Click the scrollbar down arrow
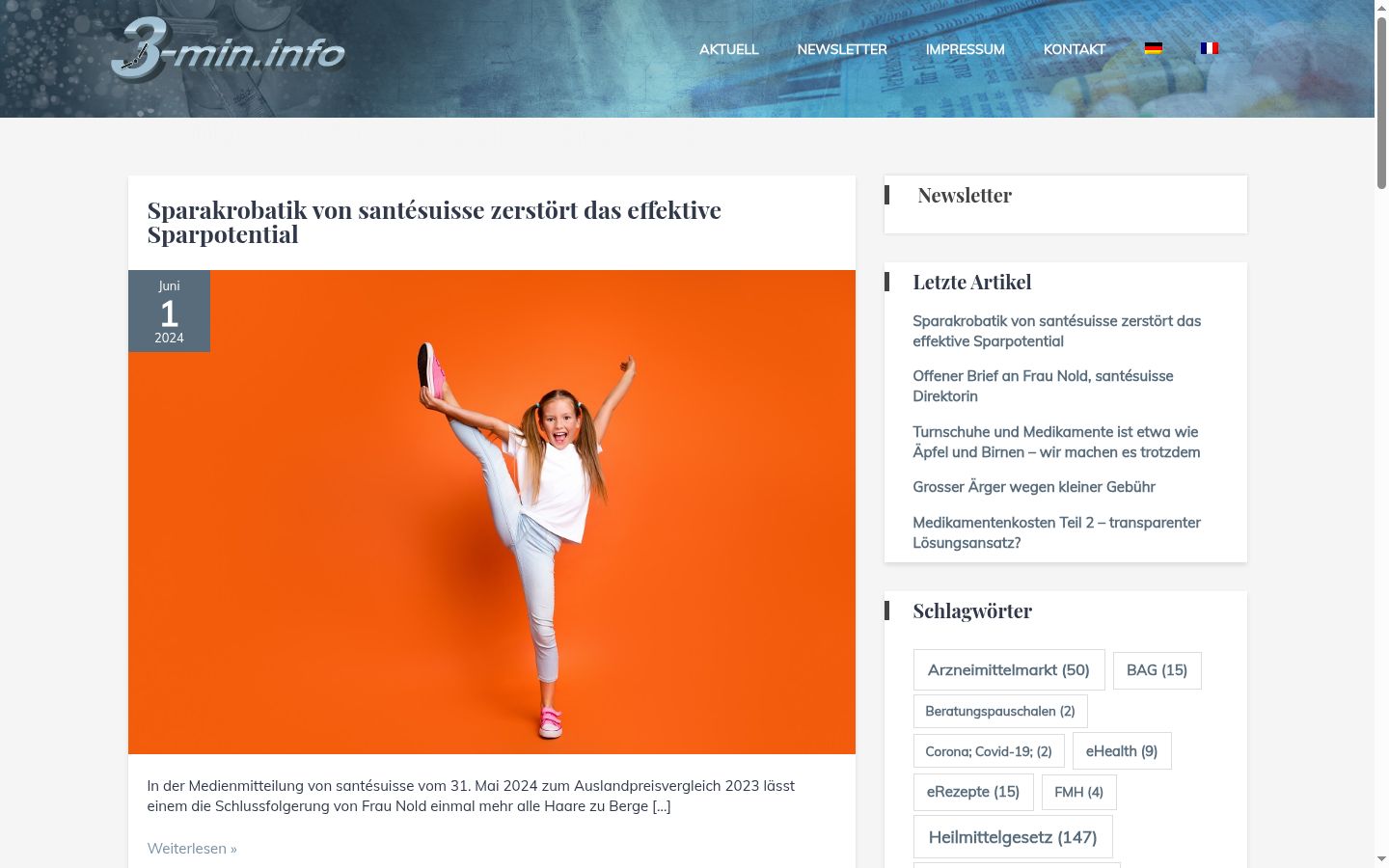1389x868 pixels. coord(1381,858)
